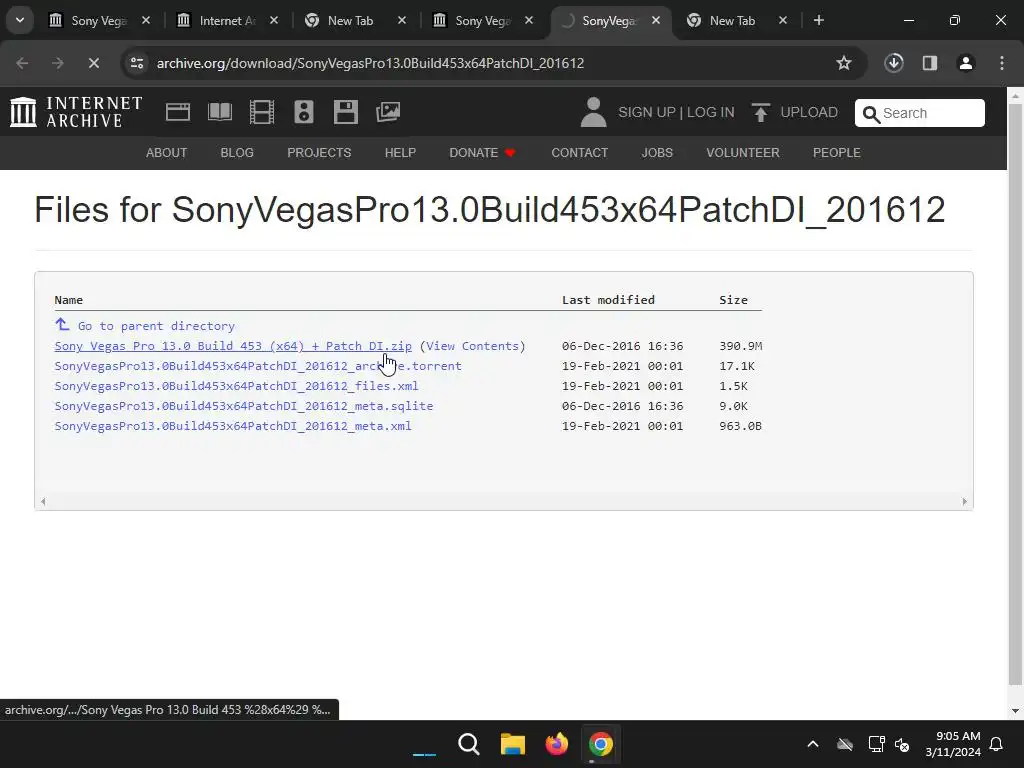Screen dimensions: 1024x768
Task: View site information icon in address bar
Action: [136, 63]
